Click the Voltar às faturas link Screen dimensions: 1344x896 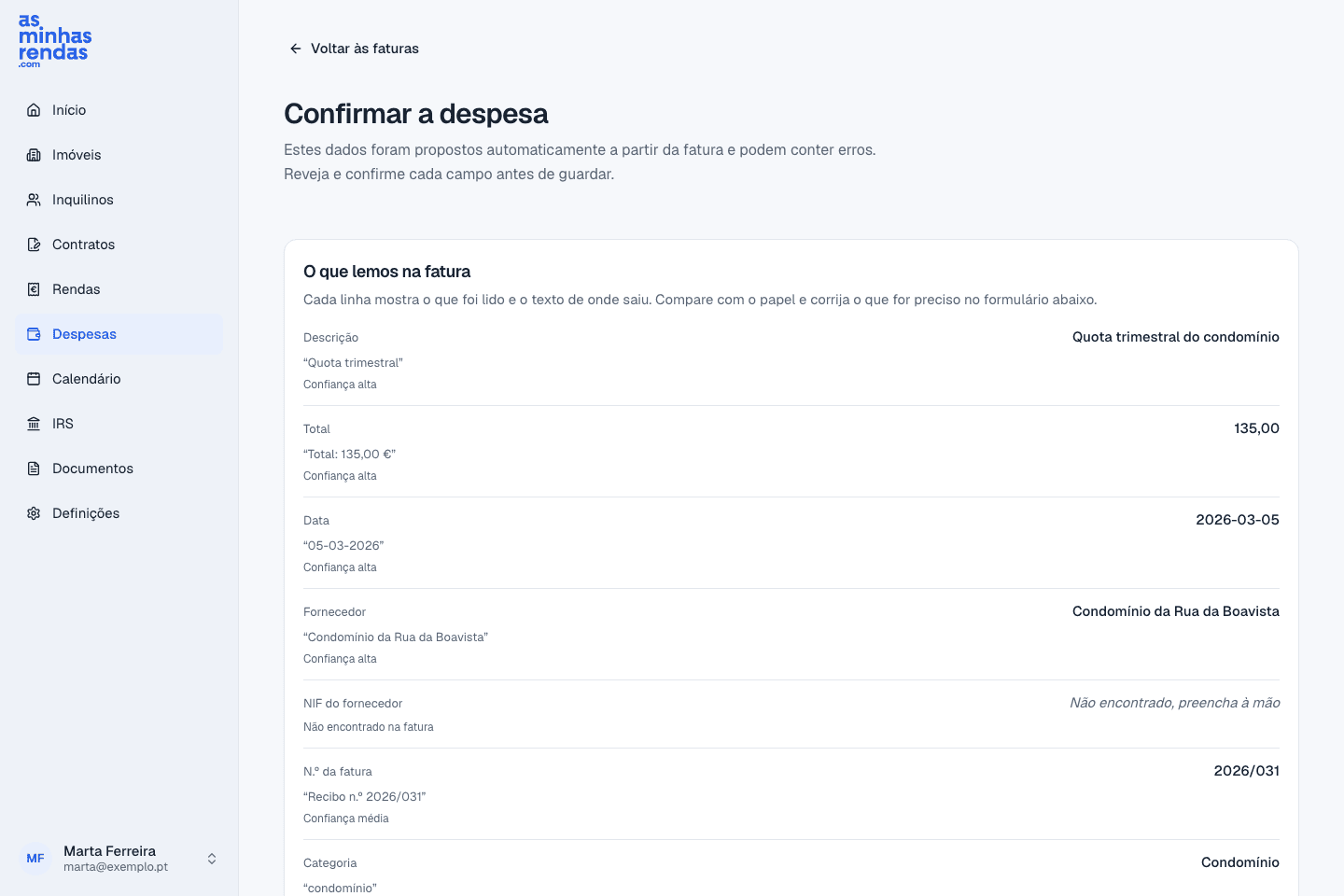(x=354, y=49)
